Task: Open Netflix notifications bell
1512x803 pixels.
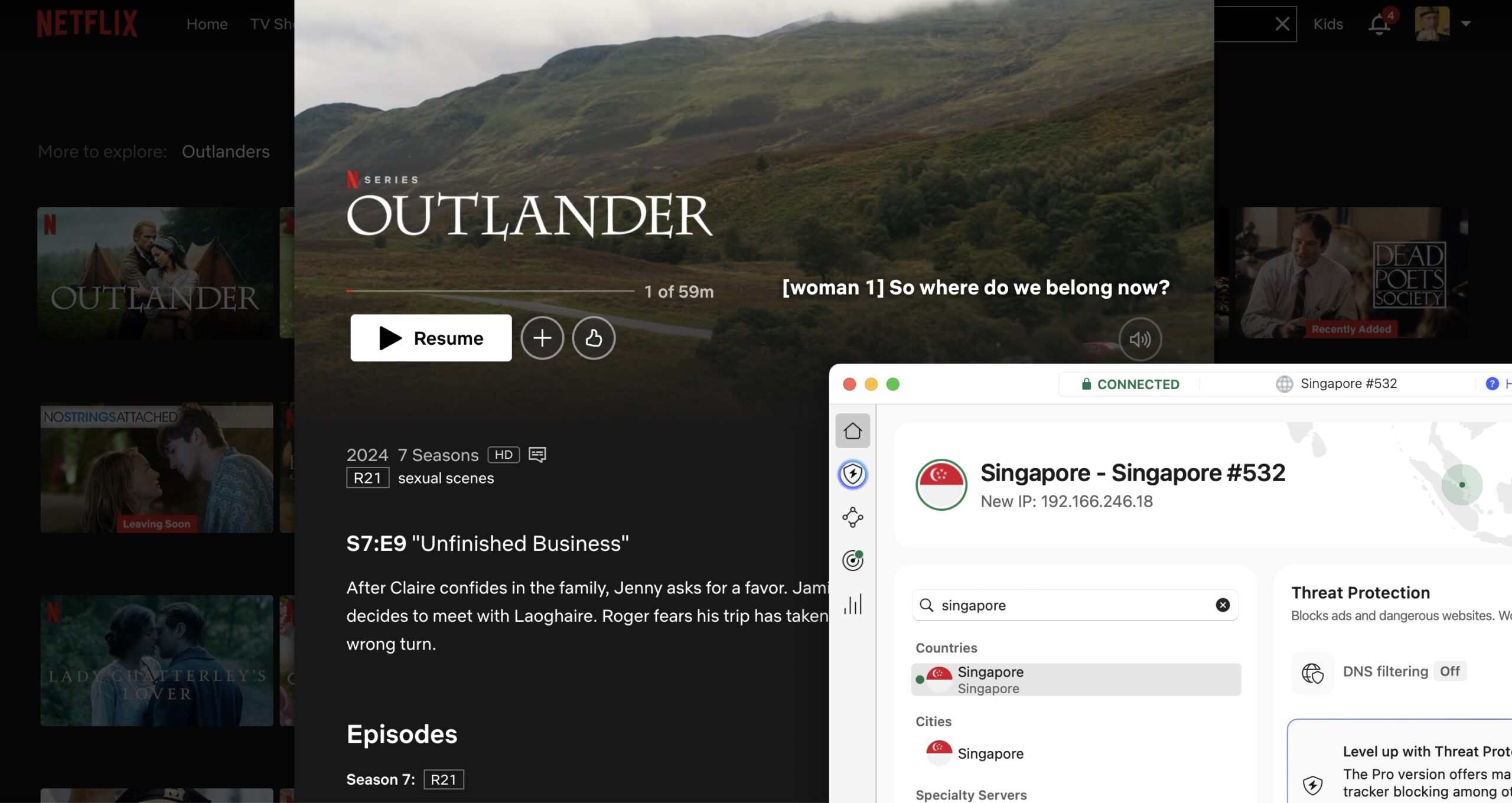Action: pyautogui.click(x=1379, y=24)
